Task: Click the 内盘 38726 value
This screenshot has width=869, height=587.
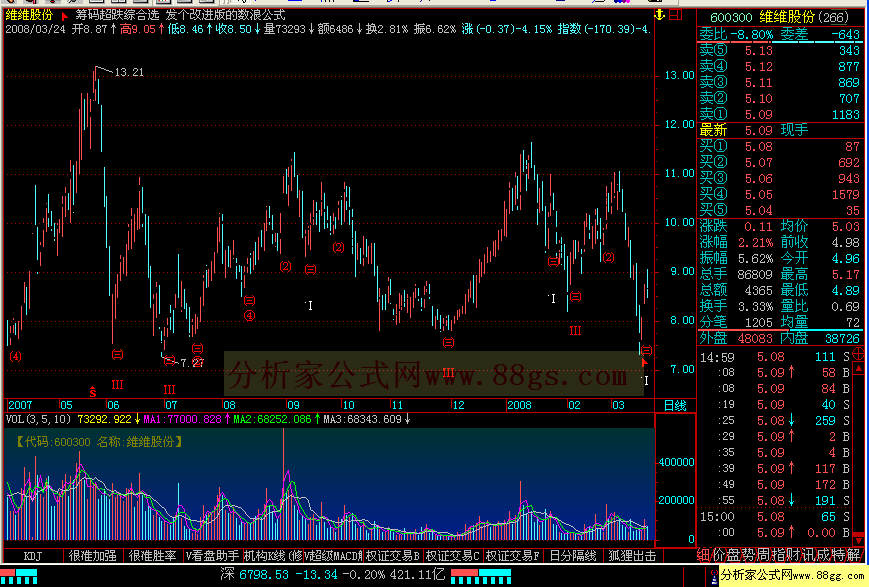Action: coord(842,338)
